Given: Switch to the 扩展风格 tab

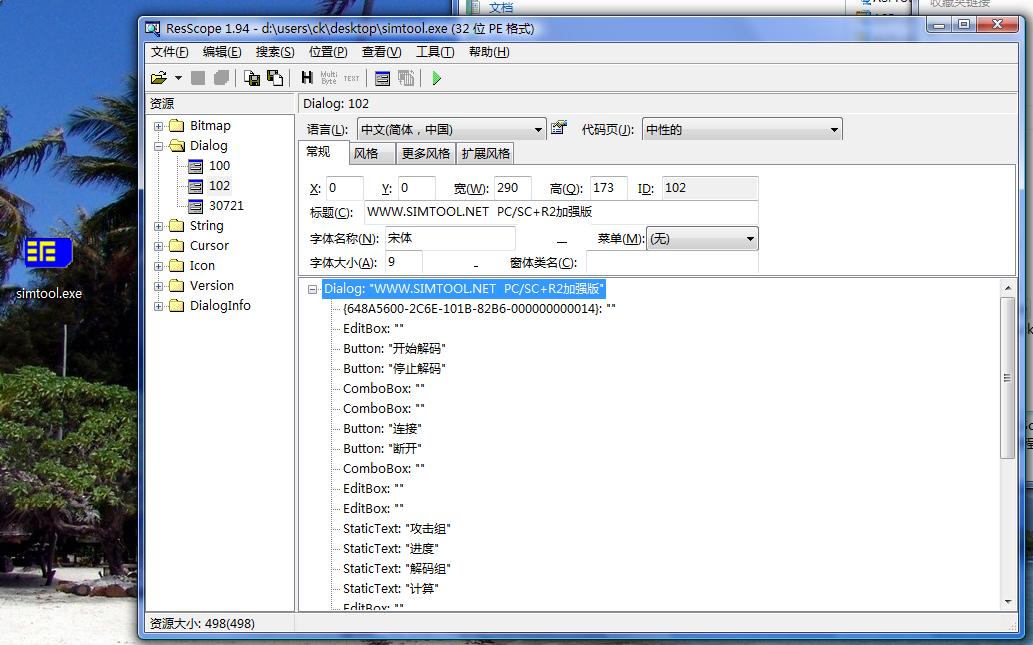Looking at the screenshot, I should coord(486,154).
